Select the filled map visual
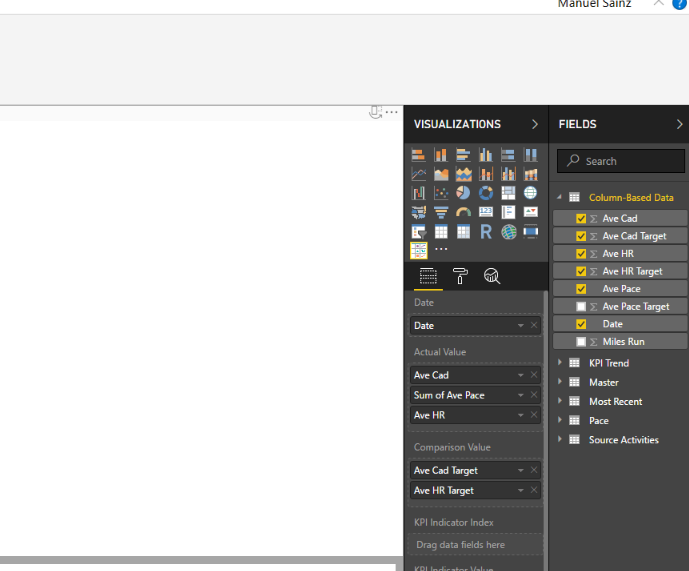 point(418,212)
